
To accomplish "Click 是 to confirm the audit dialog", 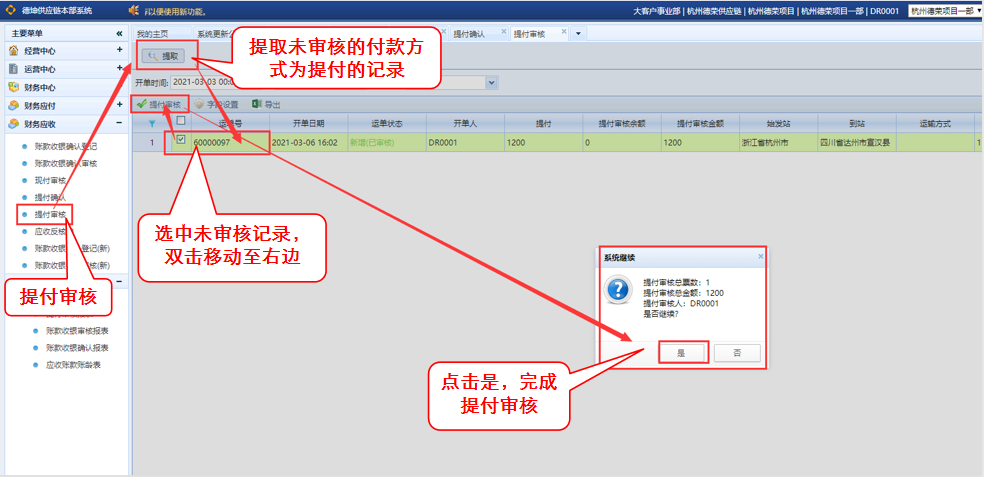I will [x=681, y=352].
